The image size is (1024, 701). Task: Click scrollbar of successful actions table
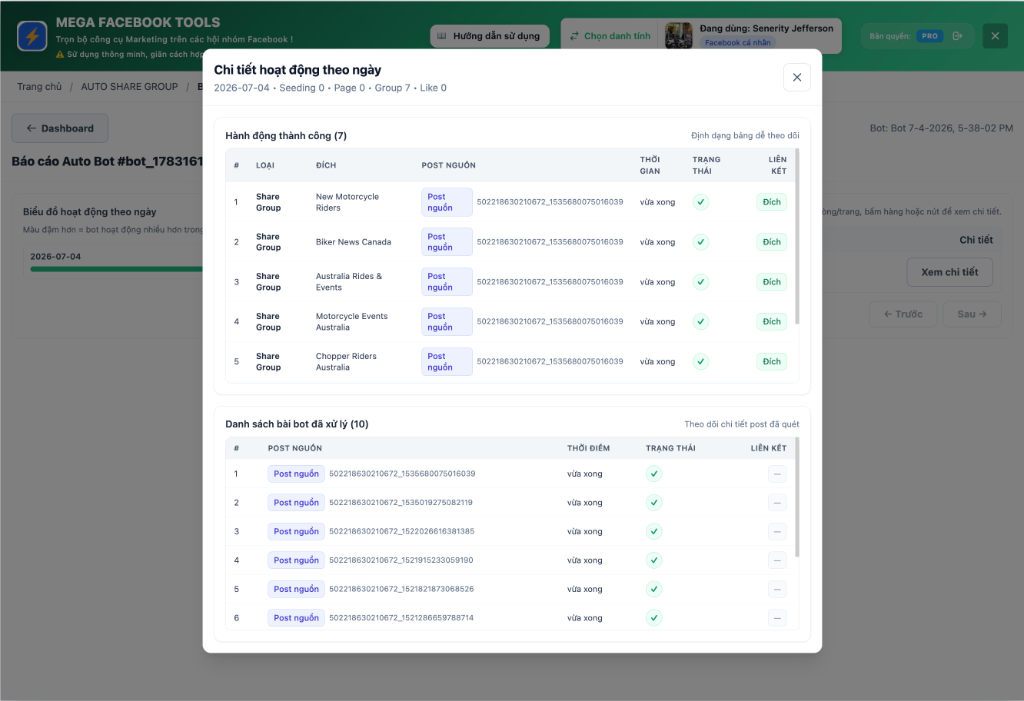click(797, 236)
